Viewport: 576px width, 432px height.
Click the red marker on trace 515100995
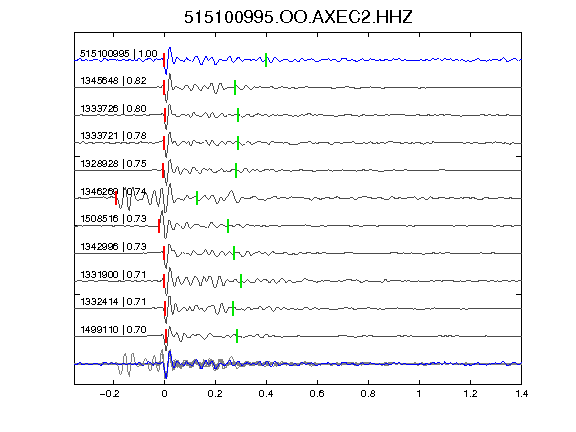click(164, 60)
